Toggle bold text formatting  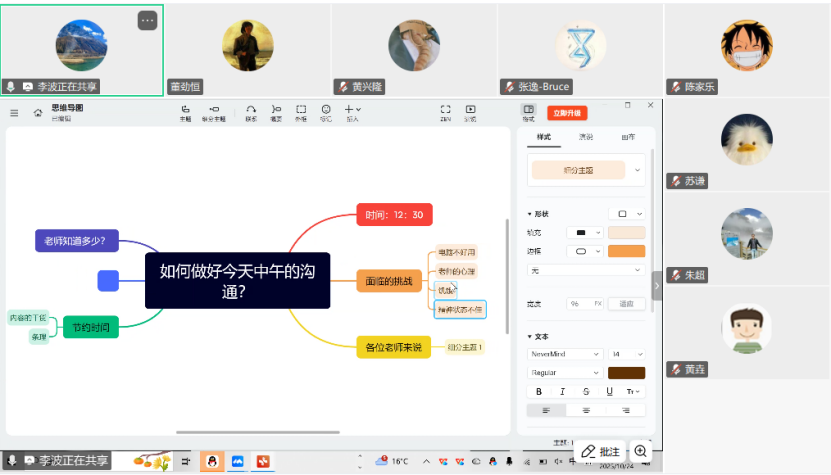[539, 391]
